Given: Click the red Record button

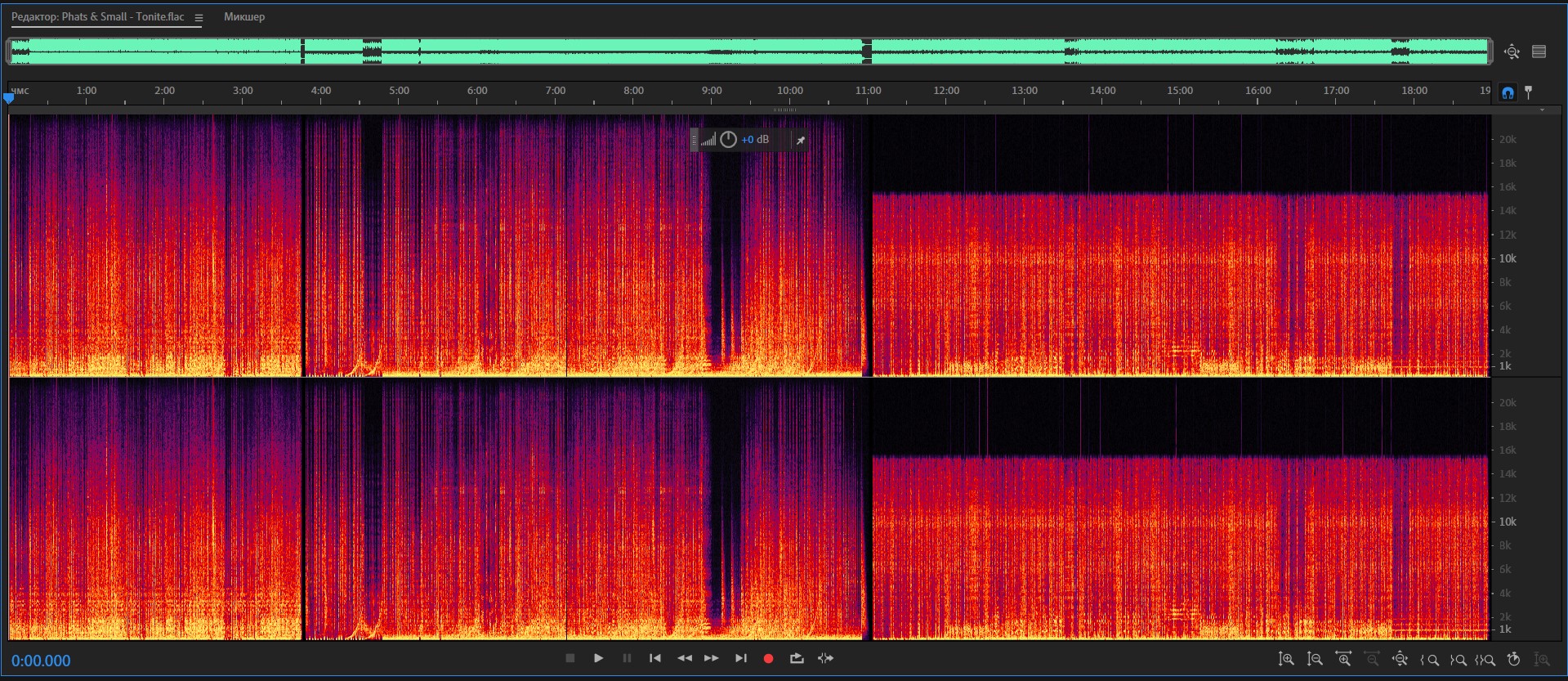Looking at the screenshot, I should point(768,658).
